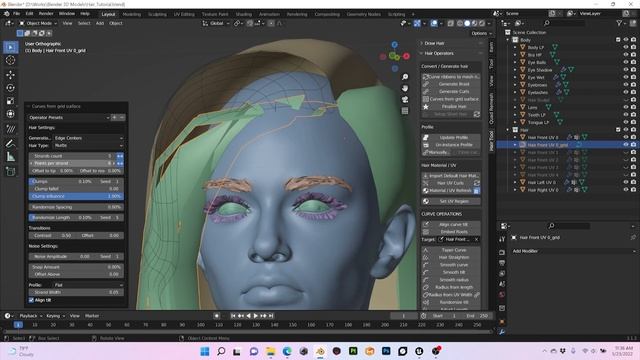640x360 pixels.
Task: Click the Generate Braid button
Action: click(x=451, y=84)
